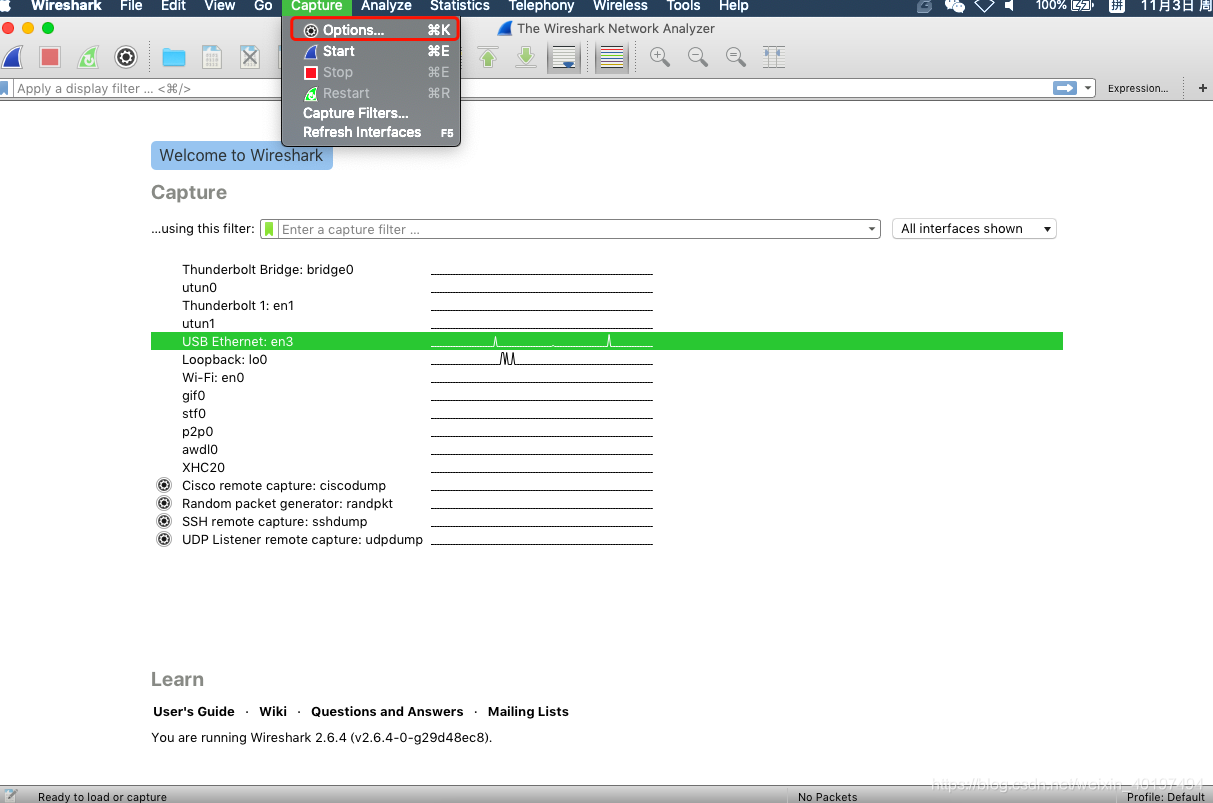Open capture options via toolbar gear icon
Viewport: 1213px width, 803px height.
[125, 57]
